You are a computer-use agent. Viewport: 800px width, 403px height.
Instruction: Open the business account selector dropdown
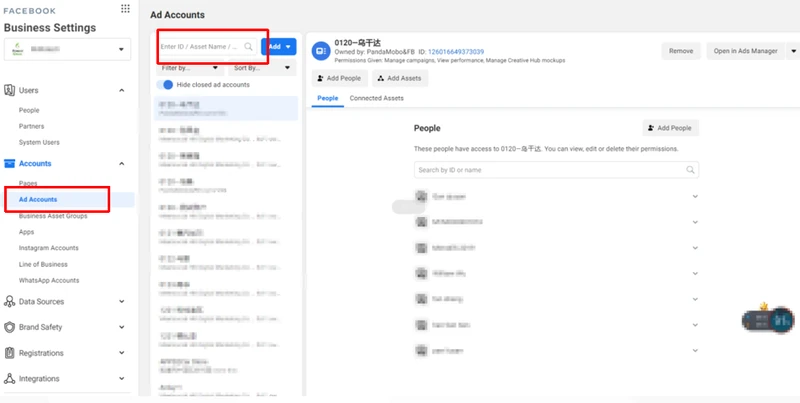click(67, 49)
